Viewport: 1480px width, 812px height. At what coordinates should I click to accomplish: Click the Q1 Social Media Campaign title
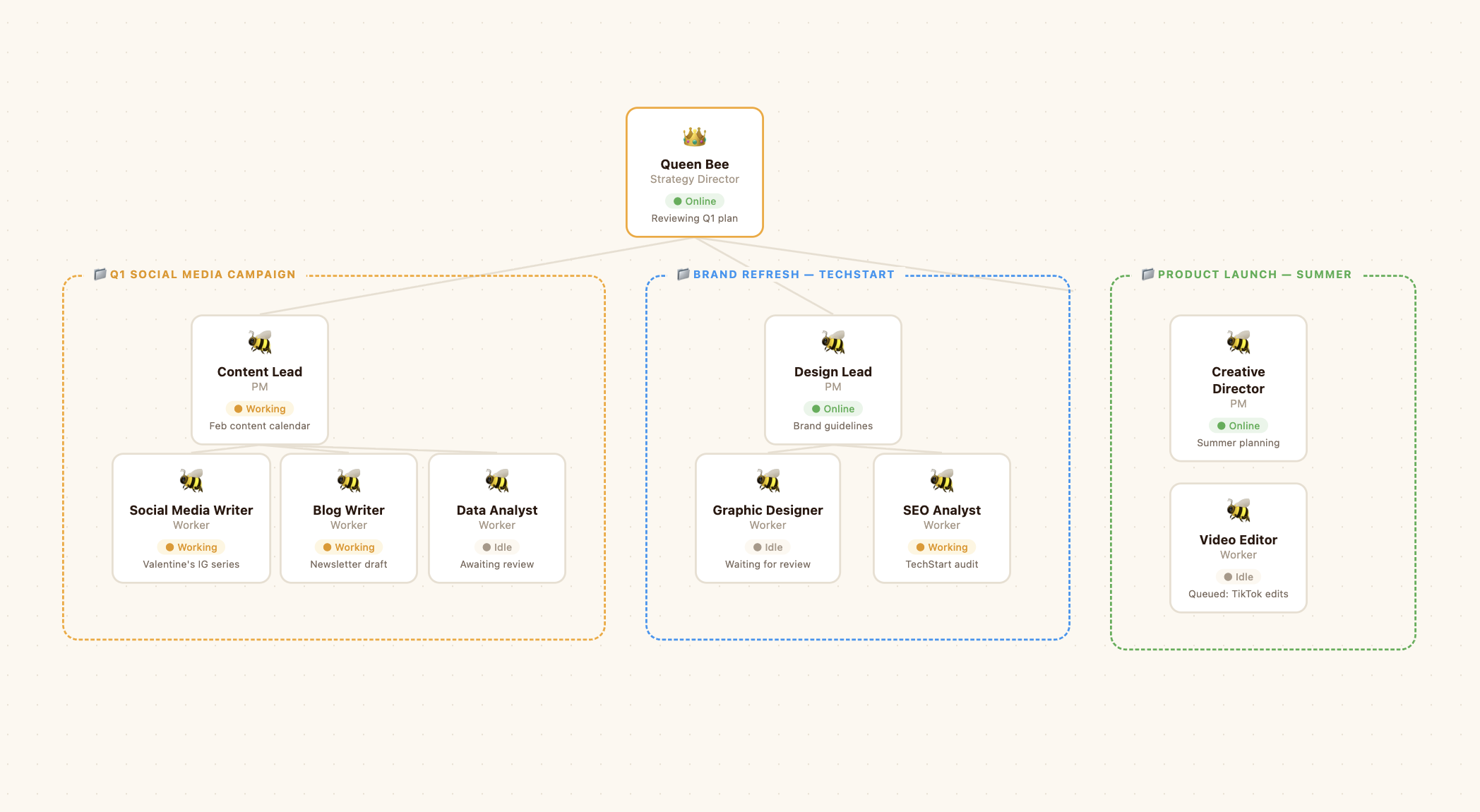[x=203, y=275]
